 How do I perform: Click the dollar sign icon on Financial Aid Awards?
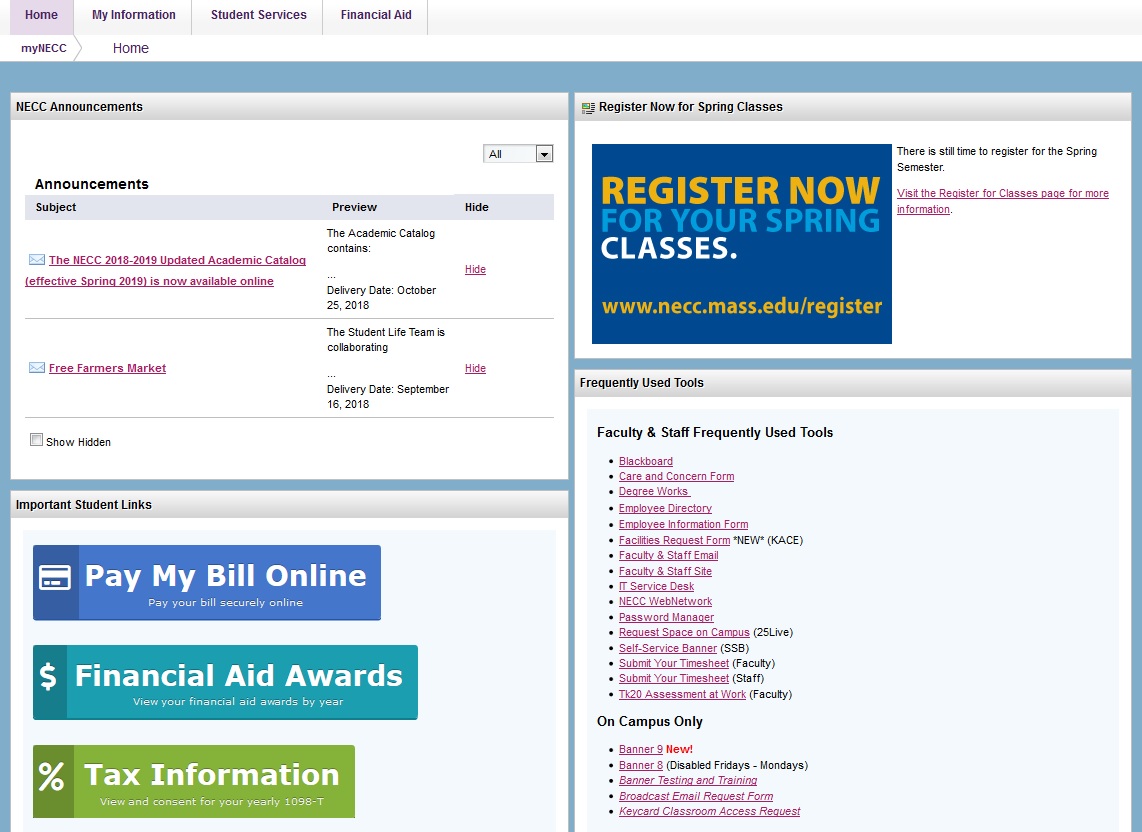(48, 677)
